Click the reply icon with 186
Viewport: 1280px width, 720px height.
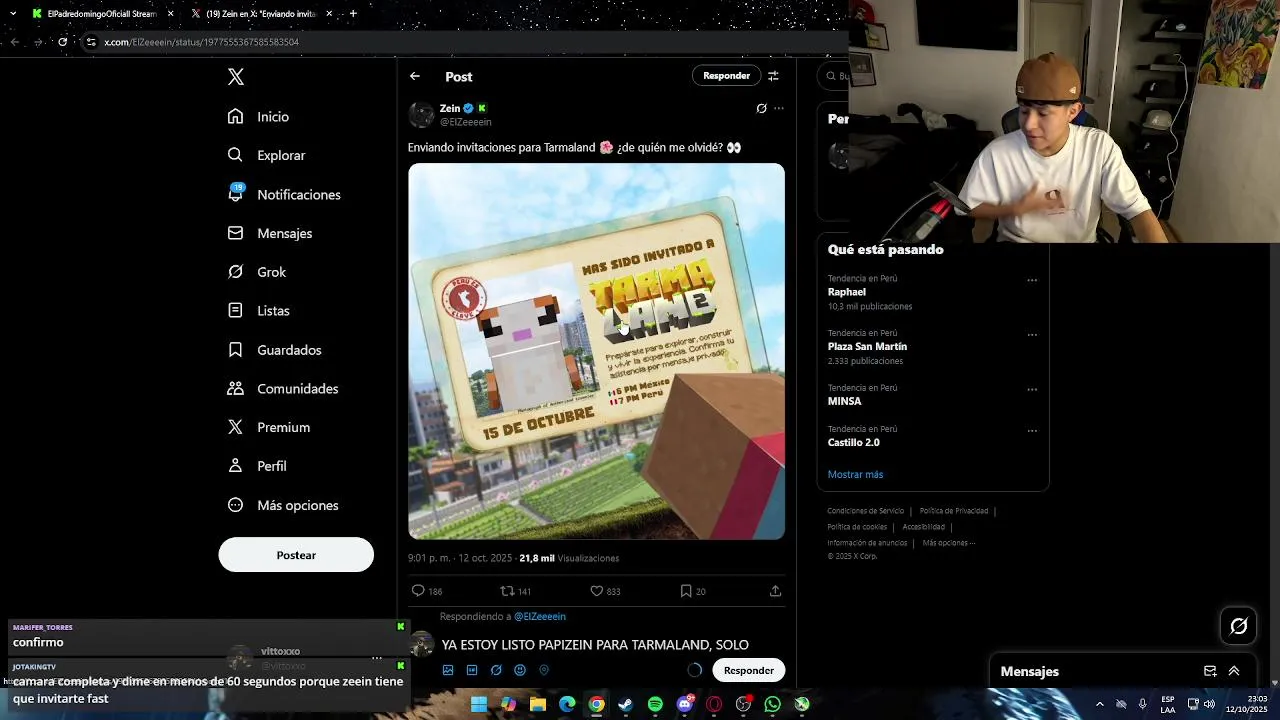[x=419, y=591]
